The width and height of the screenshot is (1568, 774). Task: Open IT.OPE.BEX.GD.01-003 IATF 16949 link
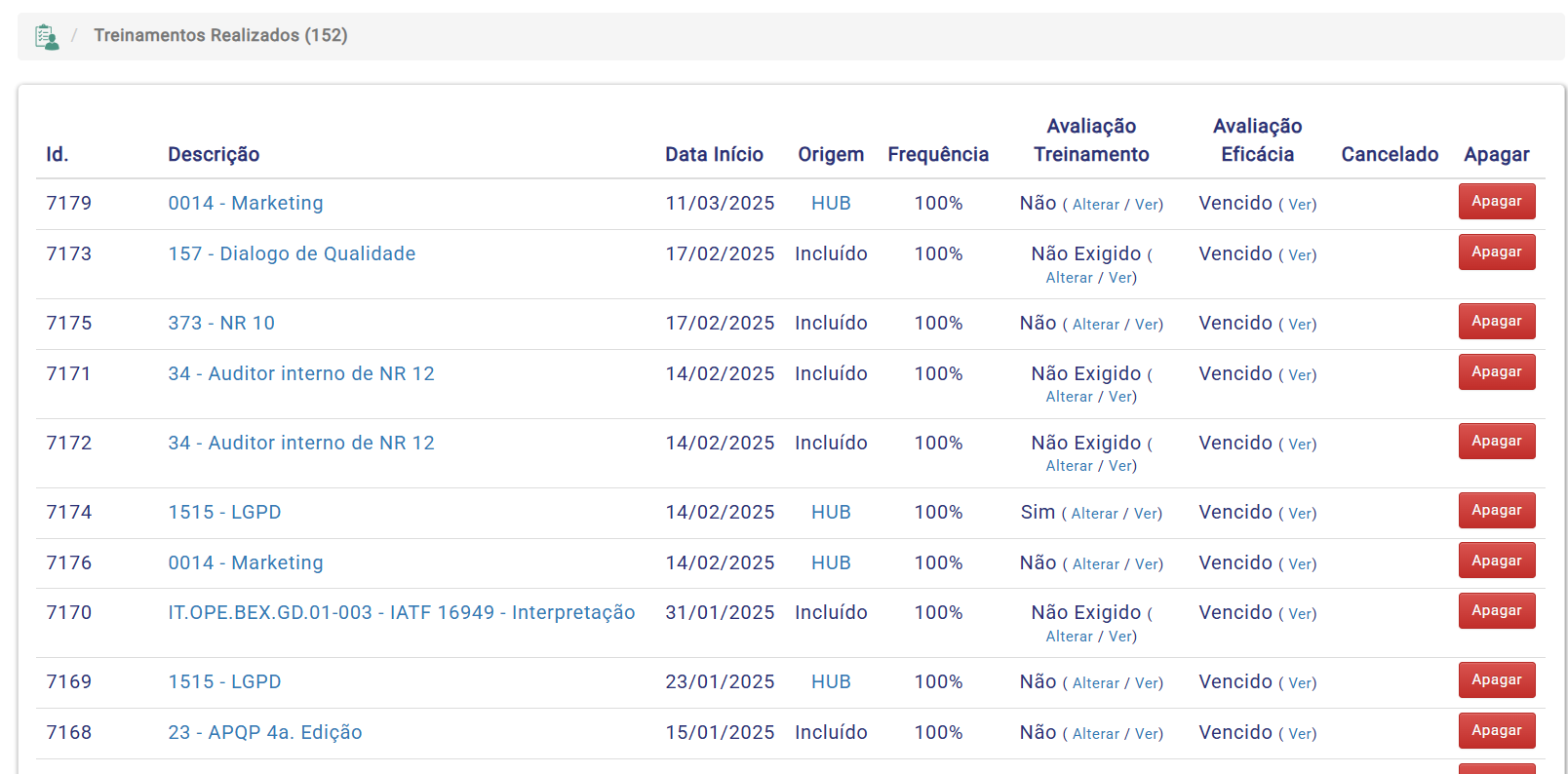pyautogui.click(x=402, y=612)
